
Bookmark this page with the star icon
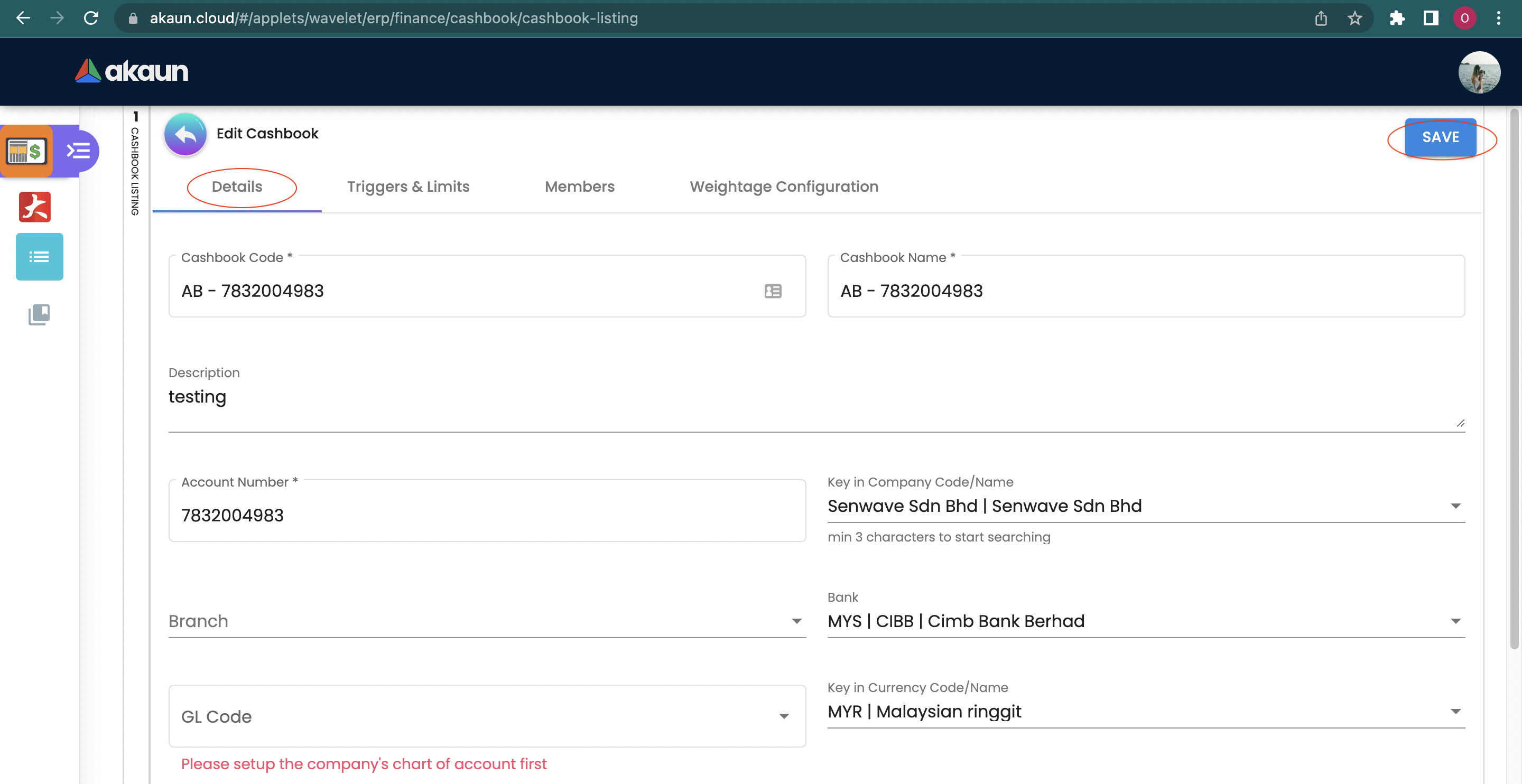tap(1354, 18)
